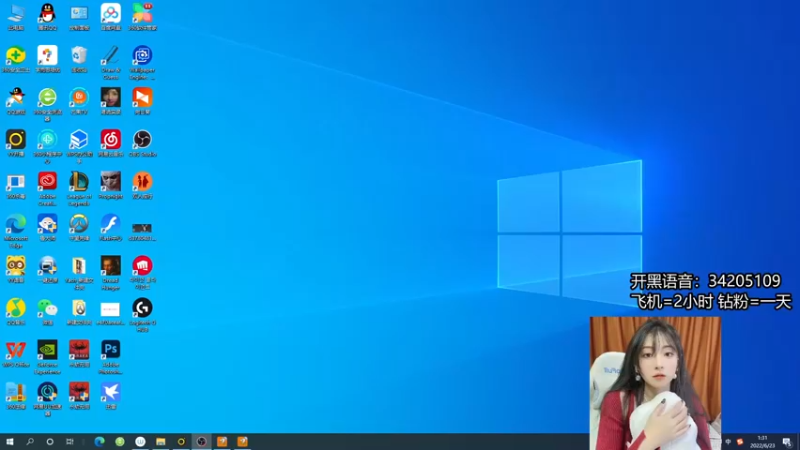Launch NVIDIA GeForce Experience shortcut
Screen dimensions: 800x450
47,357
